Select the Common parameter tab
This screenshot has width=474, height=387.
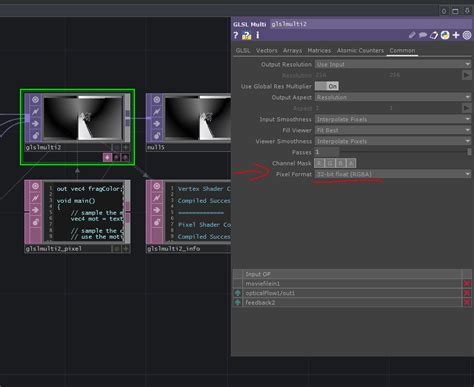(x=402, y=50)
